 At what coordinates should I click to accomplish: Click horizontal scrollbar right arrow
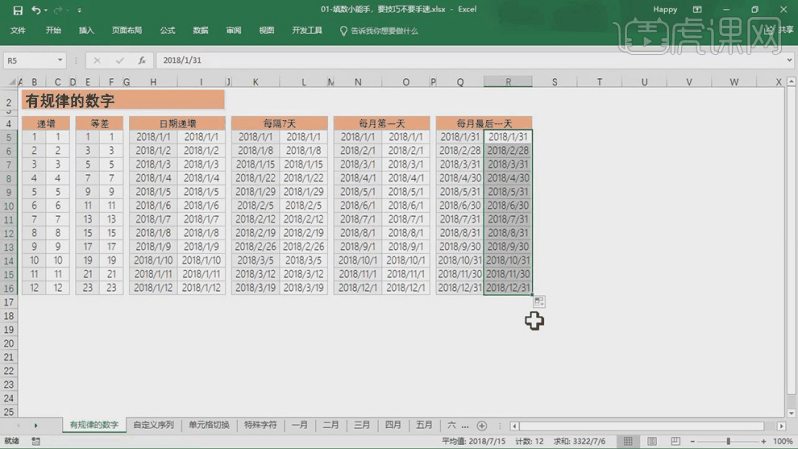tap(781, 426)
